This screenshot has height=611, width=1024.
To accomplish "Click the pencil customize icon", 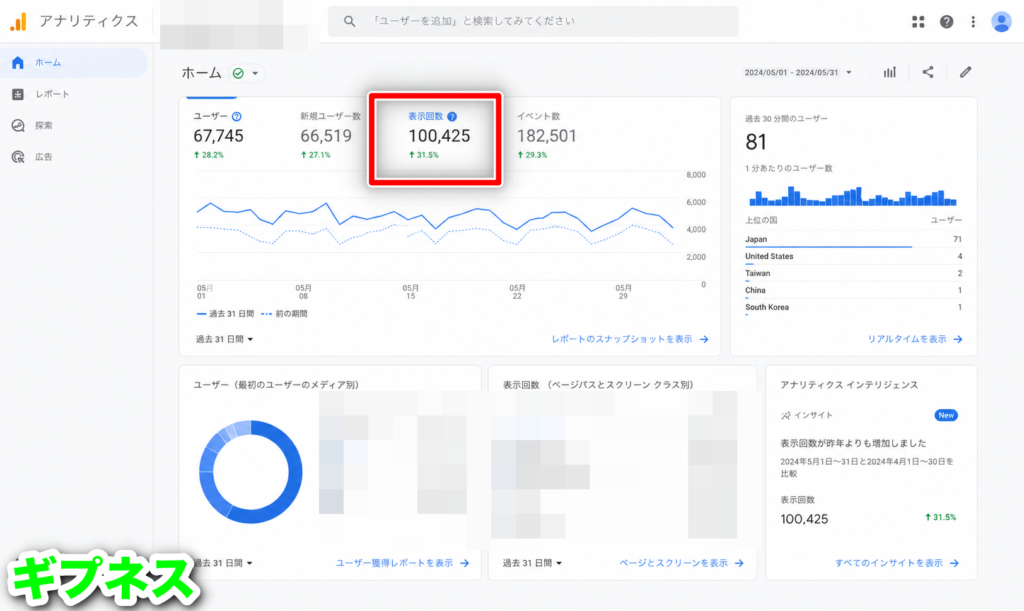I will pos(965,72).
